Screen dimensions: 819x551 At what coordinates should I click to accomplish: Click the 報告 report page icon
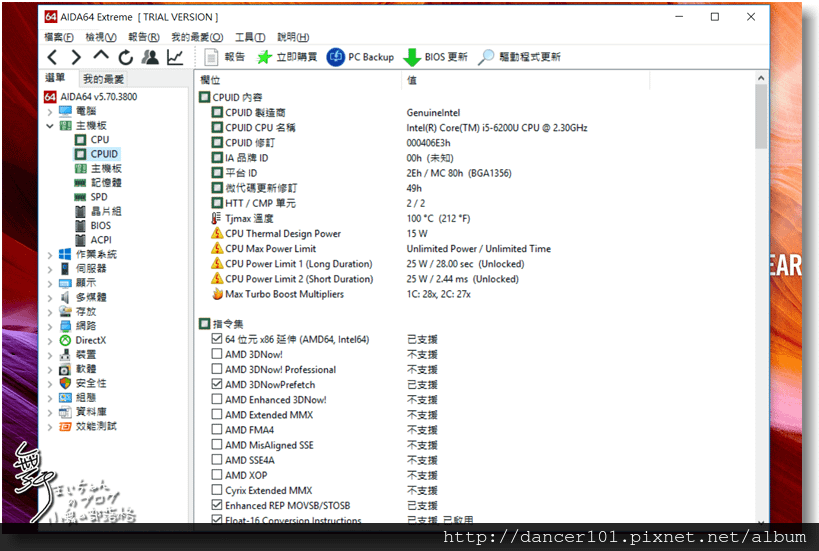point(211,57)
